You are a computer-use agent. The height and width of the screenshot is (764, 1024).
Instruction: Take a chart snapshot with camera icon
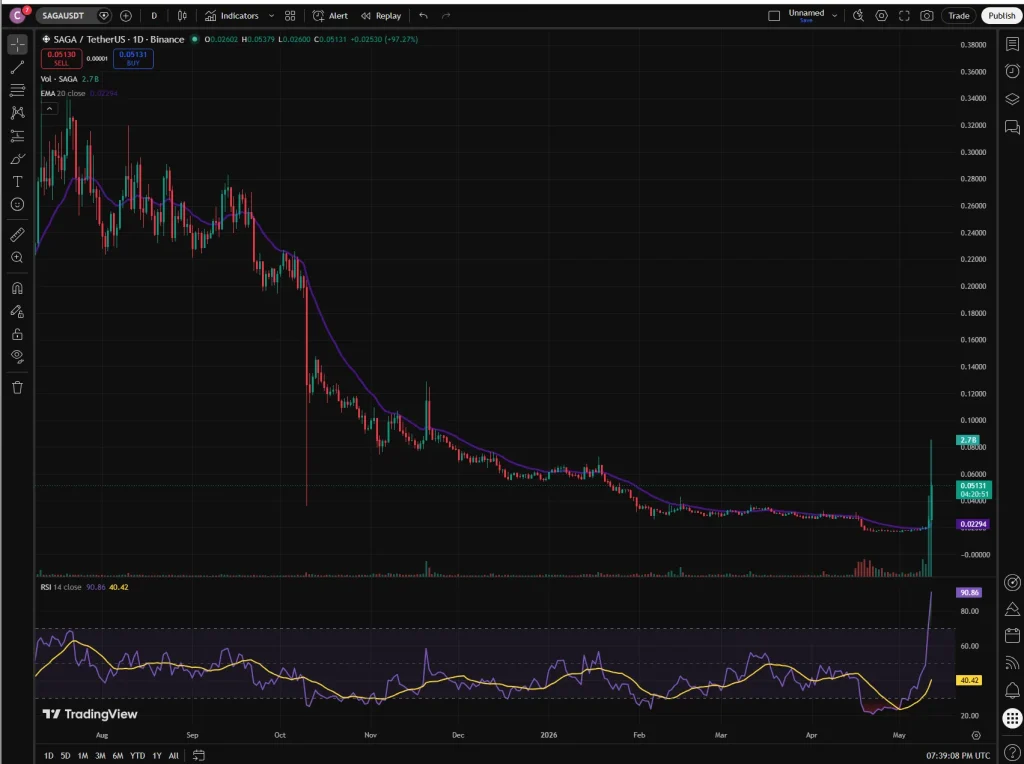click(x=927, y=16)
